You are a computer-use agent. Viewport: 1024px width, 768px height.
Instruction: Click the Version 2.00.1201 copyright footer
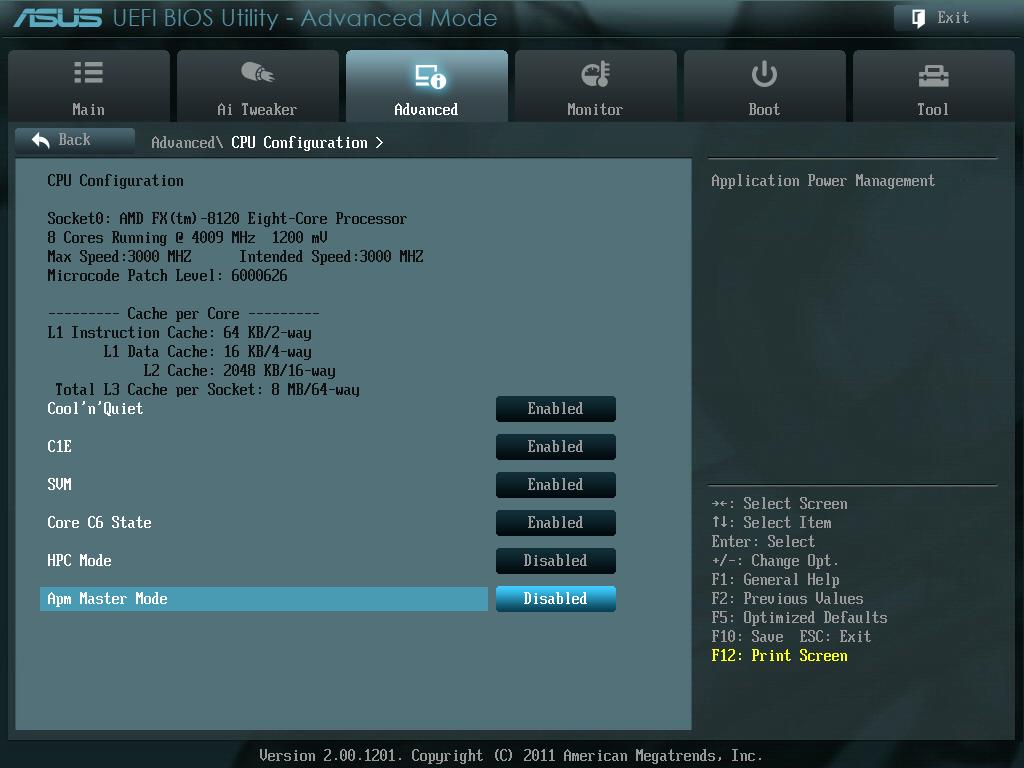tap(511, 756)
